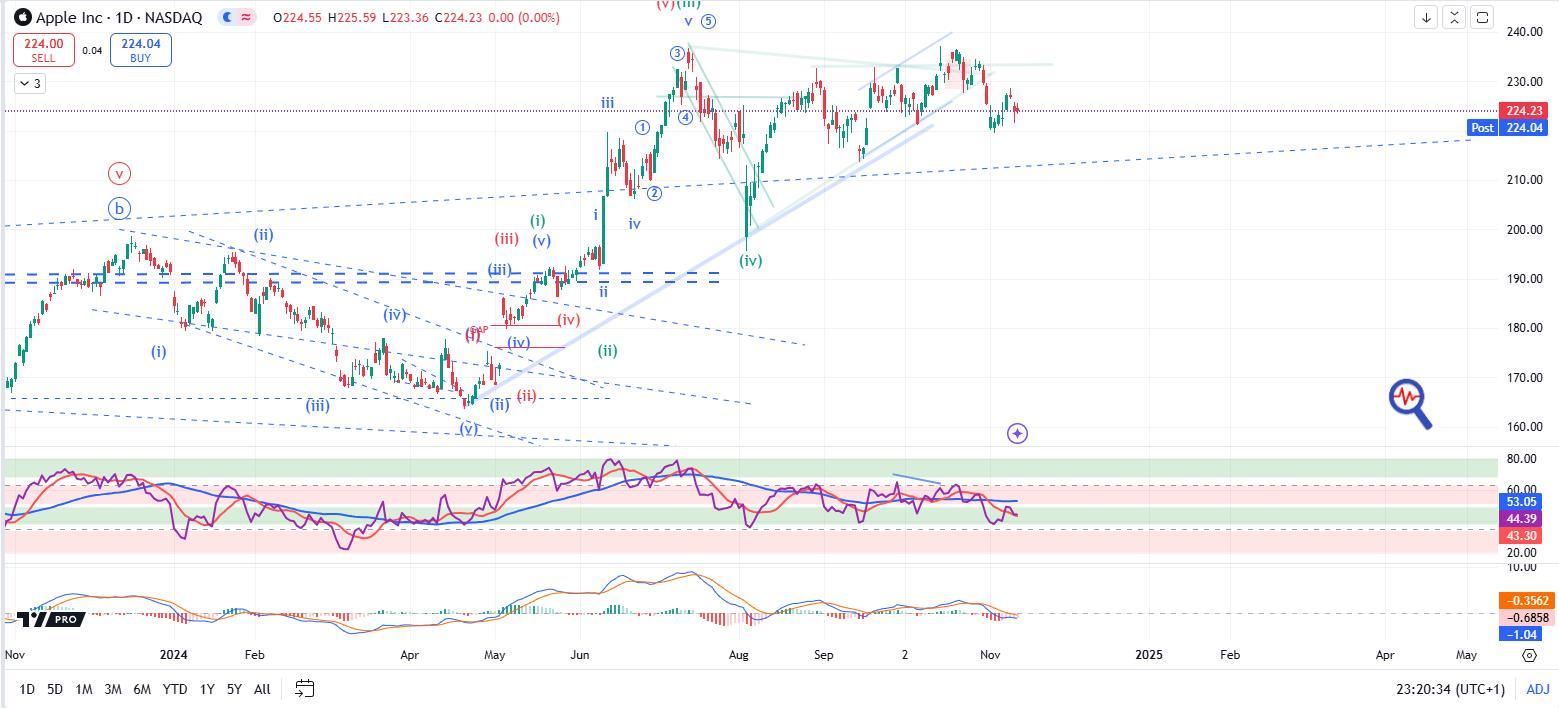Select the green (iv) wave label
1559x708 pixels.
[x=751, y=260]
